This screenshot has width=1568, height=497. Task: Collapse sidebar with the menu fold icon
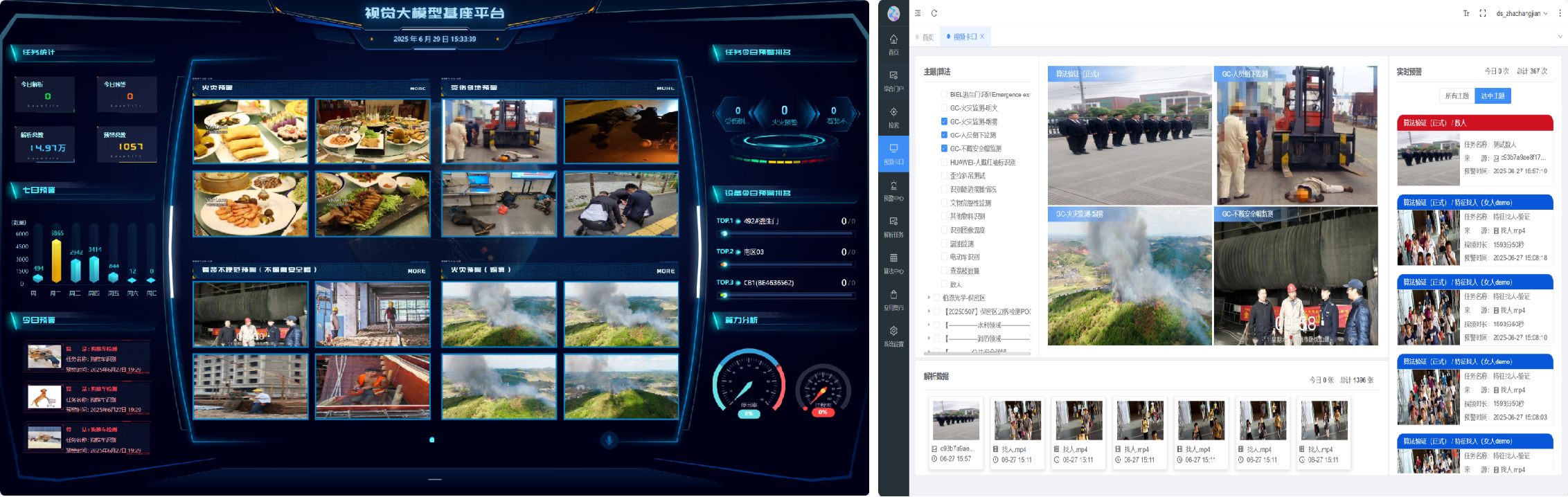tap(918, 13)
